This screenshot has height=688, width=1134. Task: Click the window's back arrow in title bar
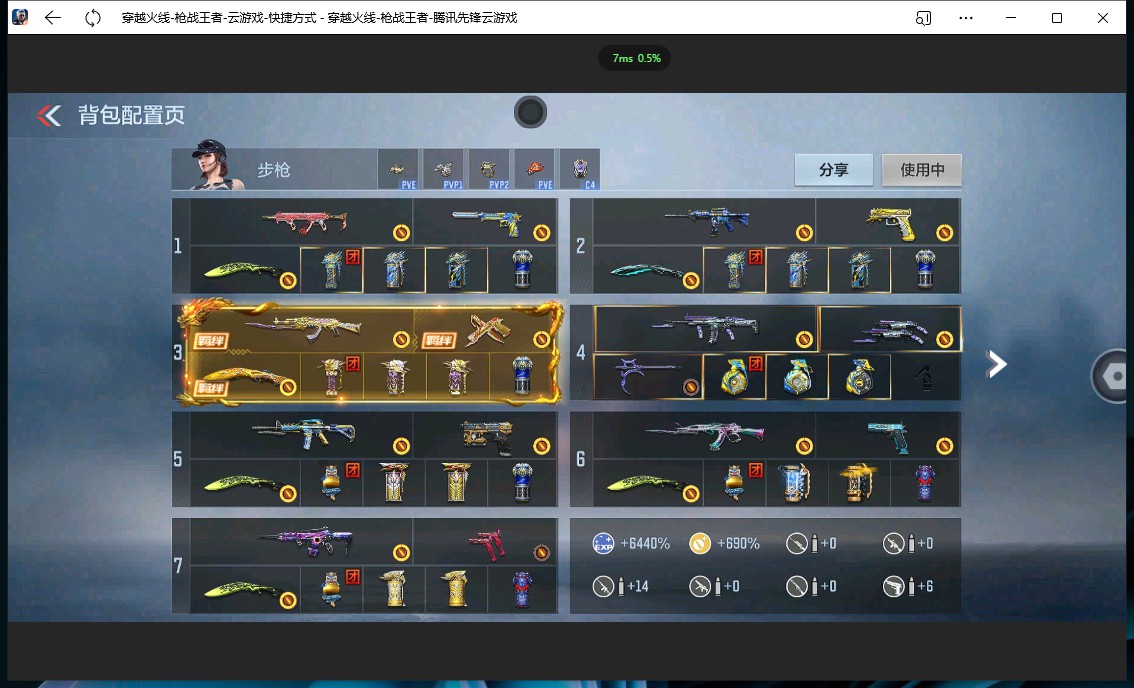53,17
